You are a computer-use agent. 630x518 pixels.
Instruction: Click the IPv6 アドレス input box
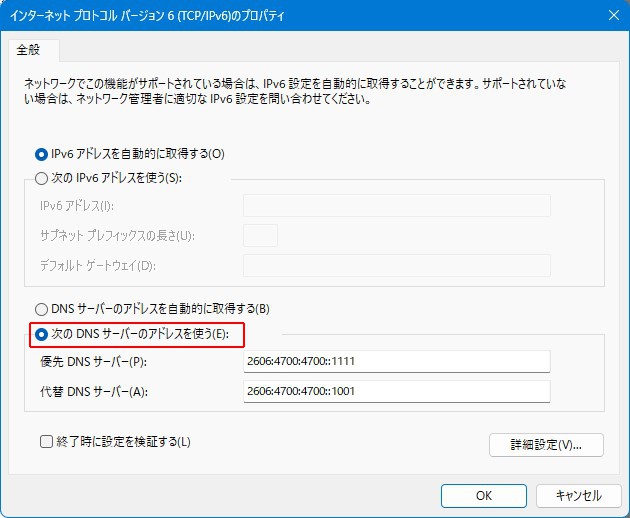tap(396, 206)
